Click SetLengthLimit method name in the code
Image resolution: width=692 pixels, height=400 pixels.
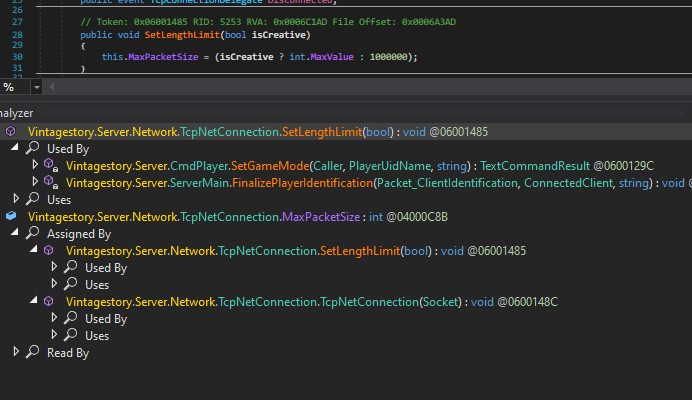tap(180, 34)
